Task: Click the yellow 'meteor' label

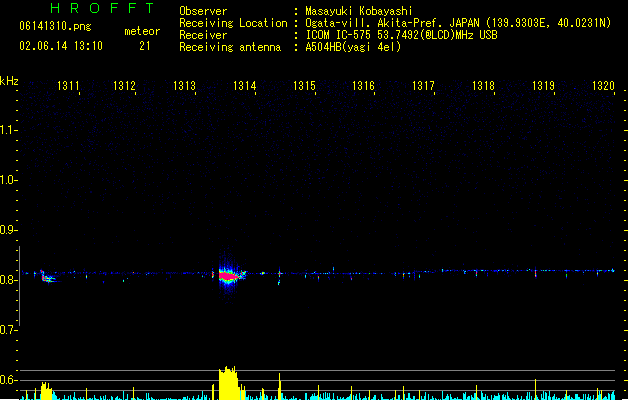Action: [x=142, y=31]
